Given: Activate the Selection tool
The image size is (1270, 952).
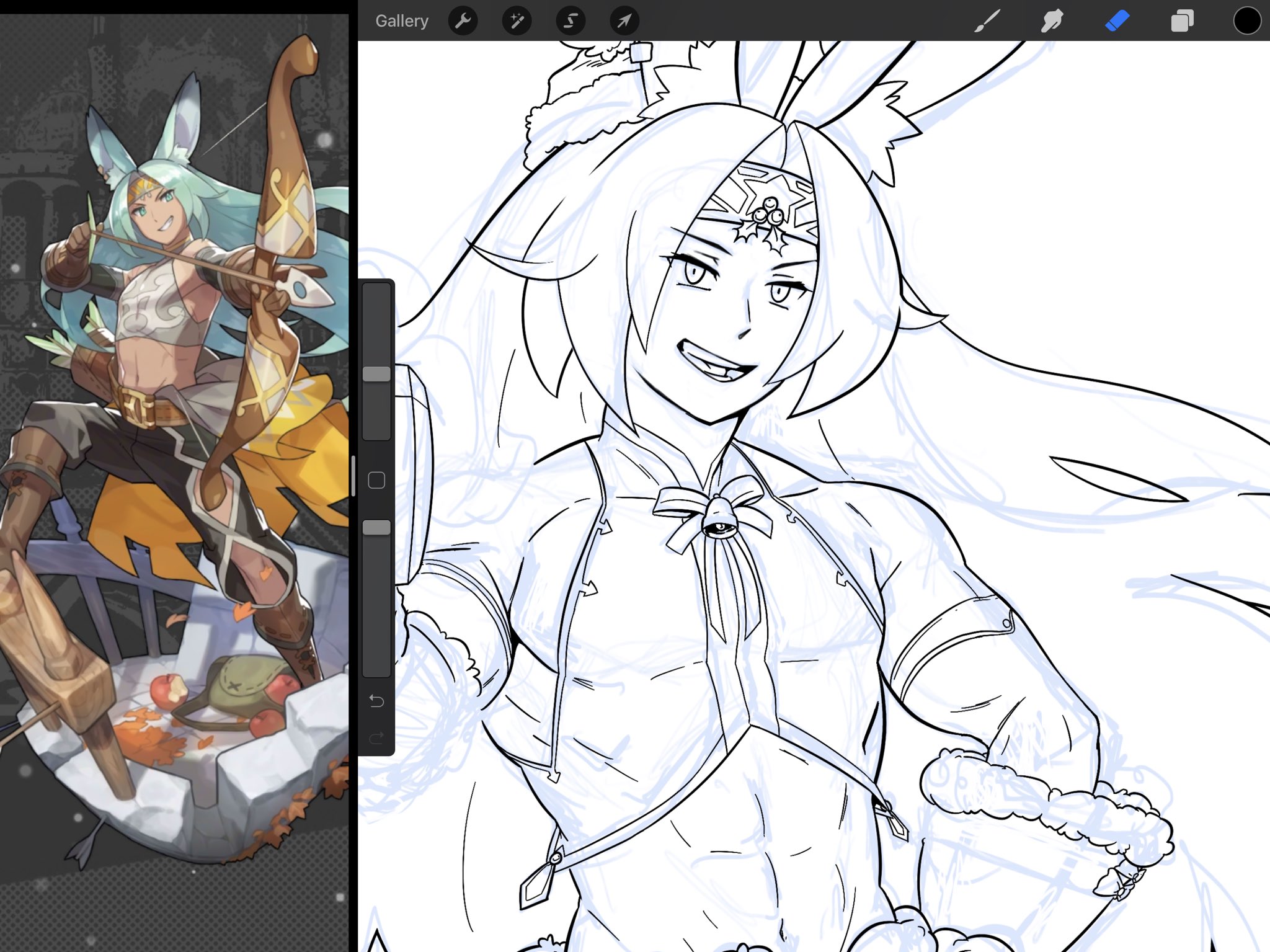Looking at the screenshot, I should tap(571, 21).
